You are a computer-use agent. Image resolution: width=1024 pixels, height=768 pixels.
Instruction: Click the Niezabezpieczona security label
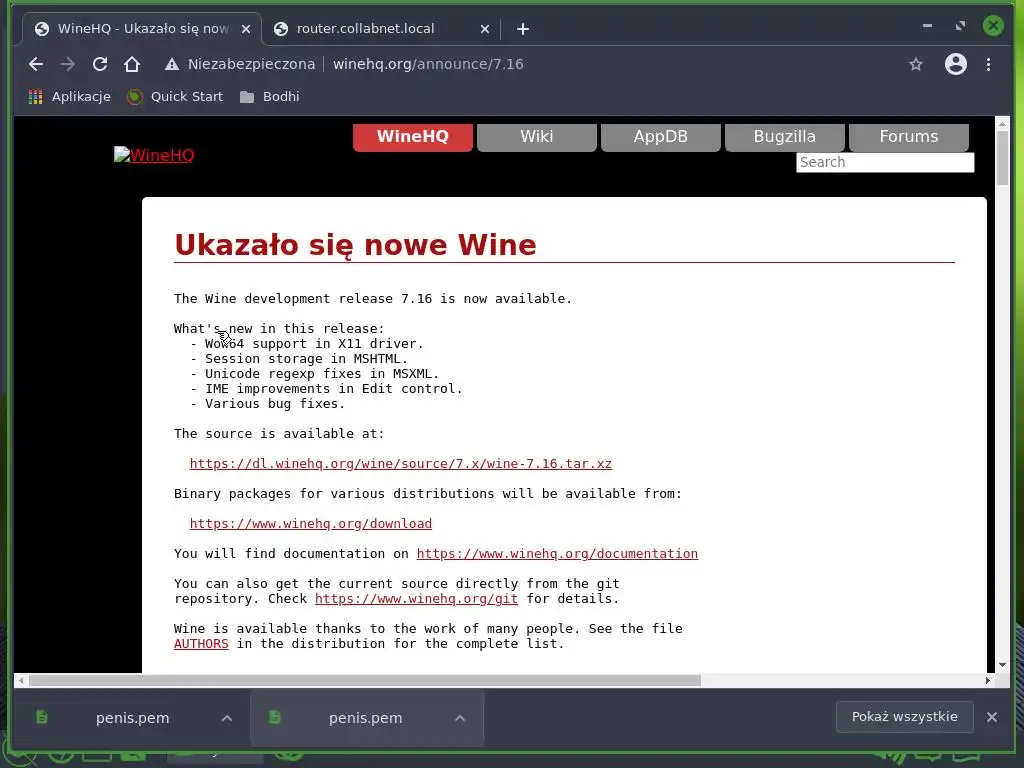[x=251, y=64]
